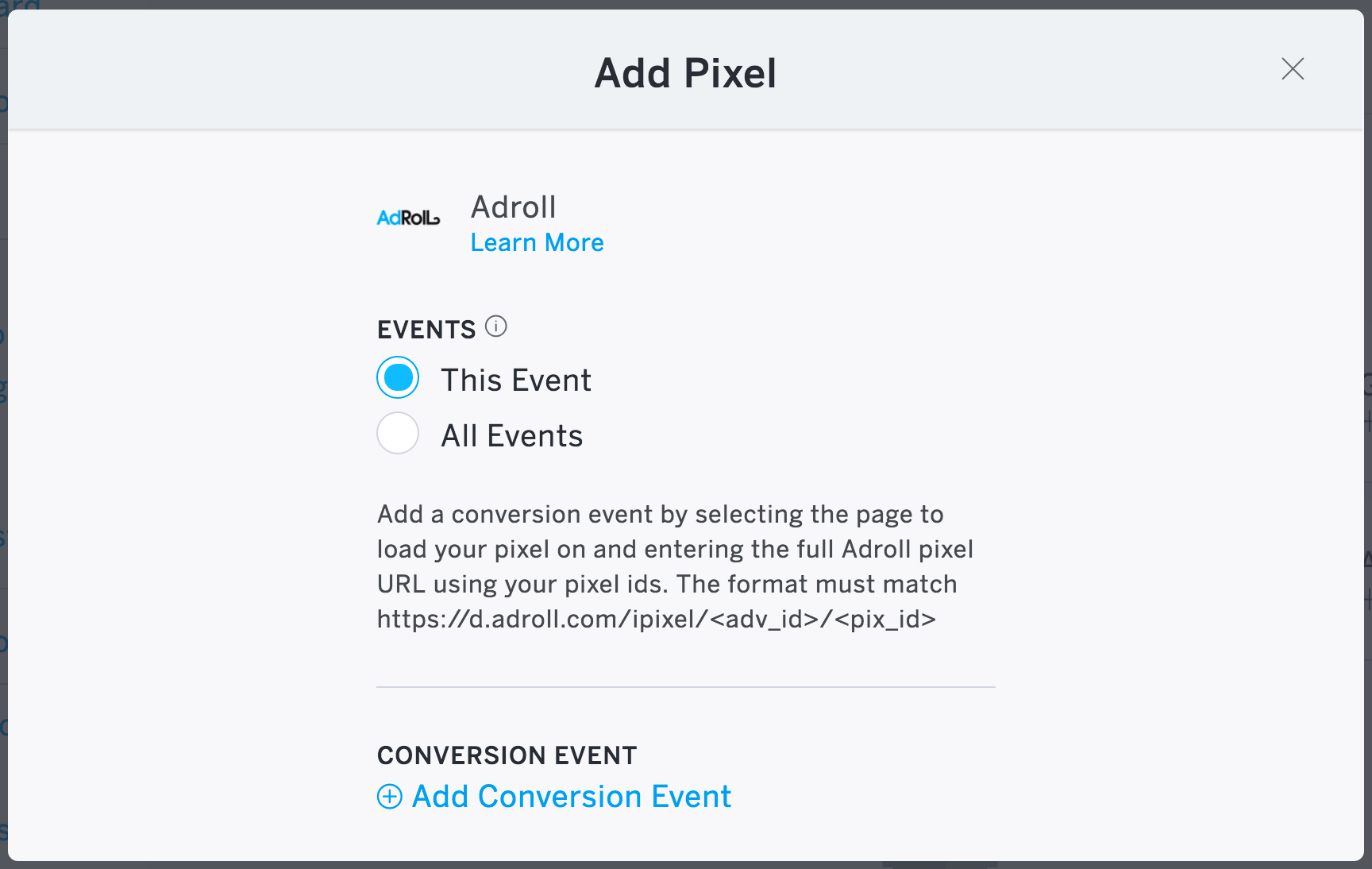Click the d.adroll.com pixel URL format text
1372x869 pixels.
tap(656, 619)
